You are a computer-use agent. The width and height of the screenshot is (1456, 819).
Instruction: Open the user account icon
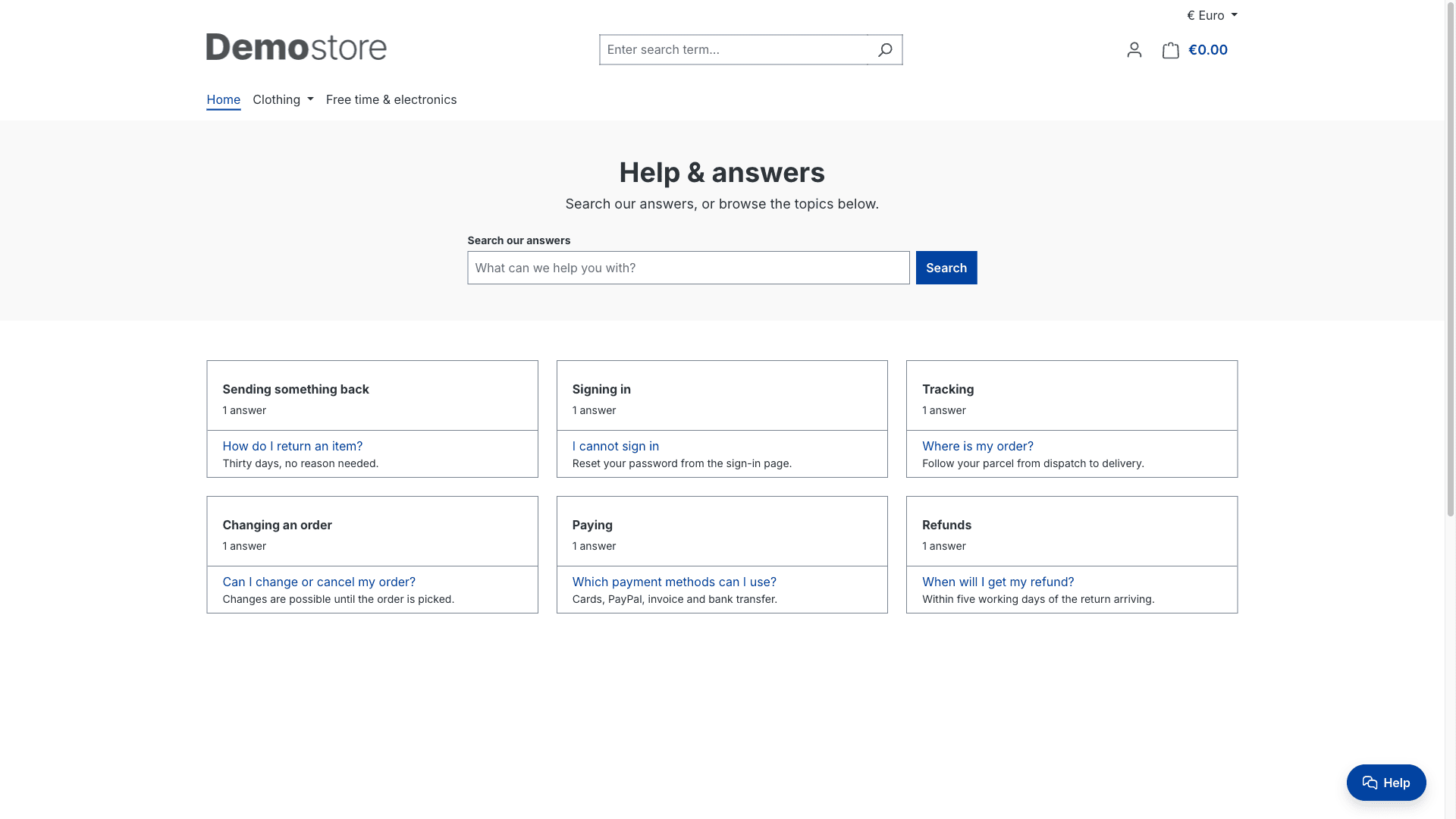[x=1134, y=50]
